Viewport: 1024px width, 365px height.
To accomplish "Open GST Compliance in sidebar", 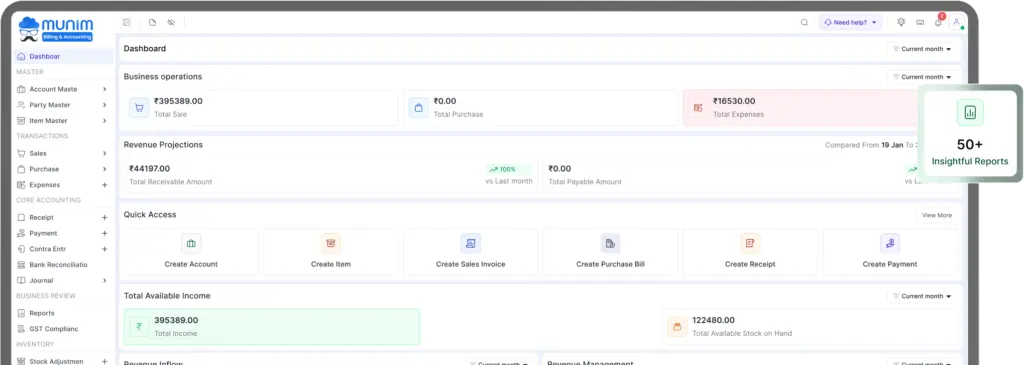I will click(x=54, y=328).
